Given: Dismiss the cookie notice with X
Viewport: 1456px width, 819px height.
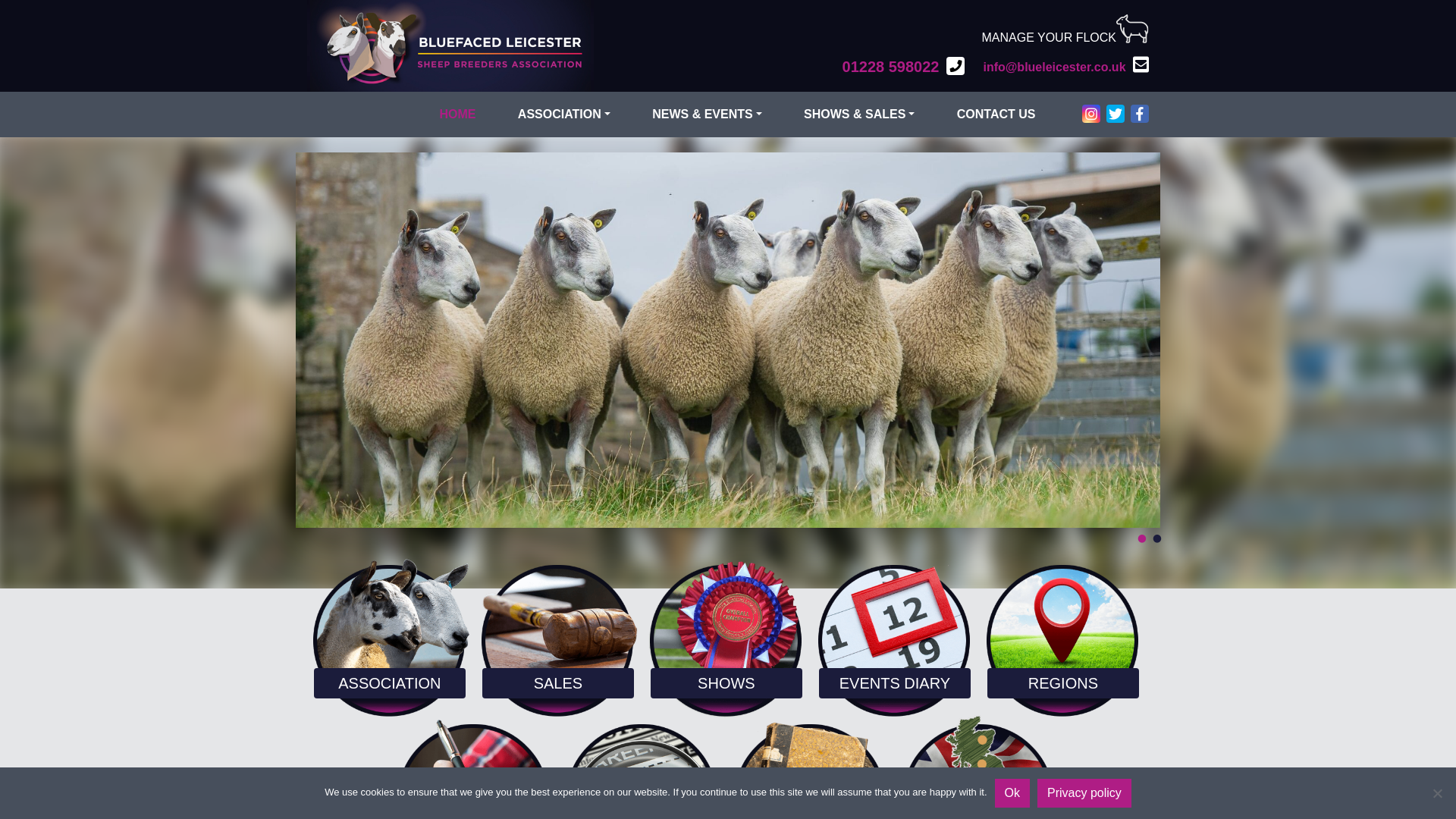Looking at the screenshot, I should [x=1437, y=793].
